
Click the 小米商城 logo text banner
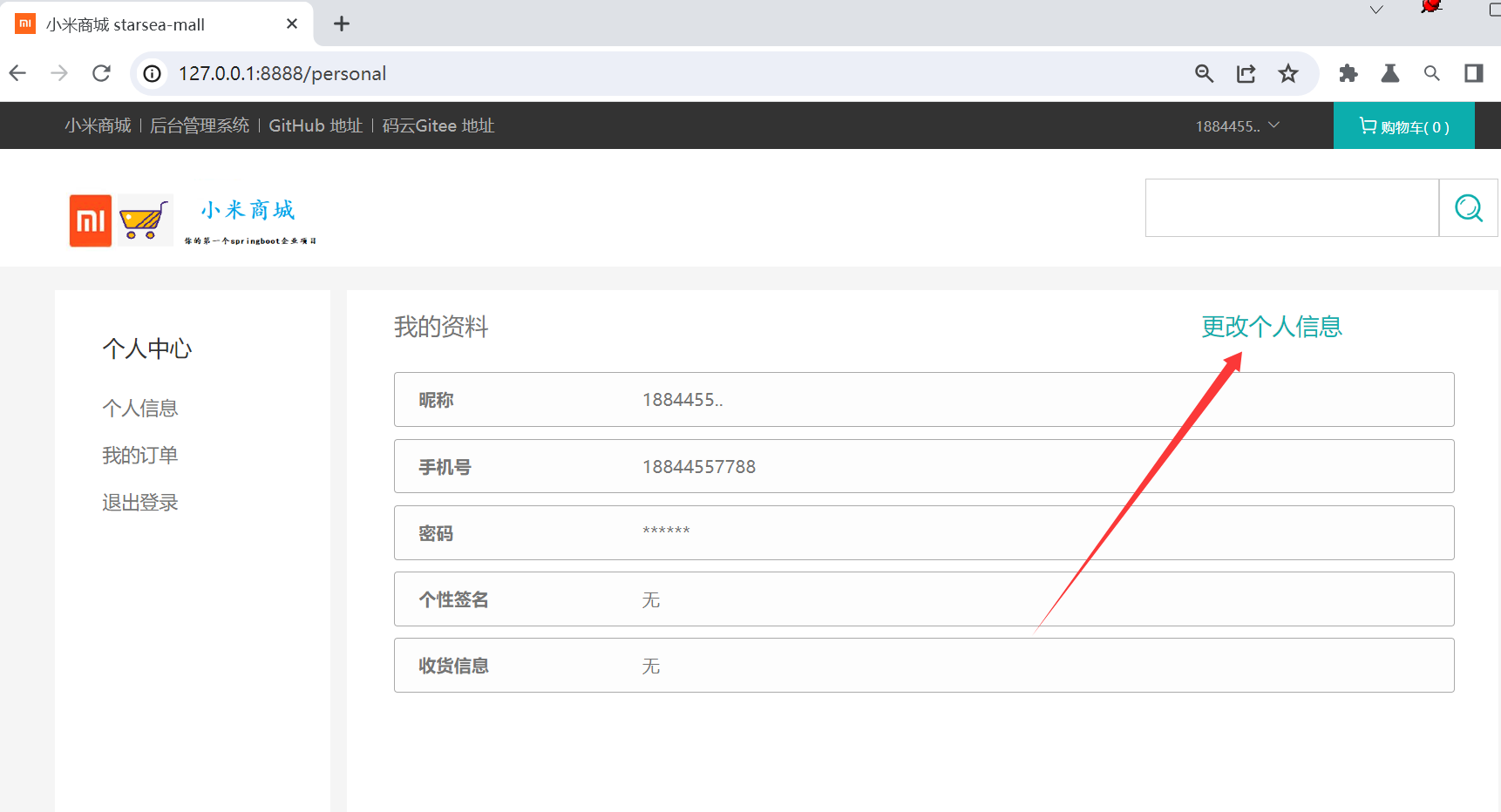point(250,221)
